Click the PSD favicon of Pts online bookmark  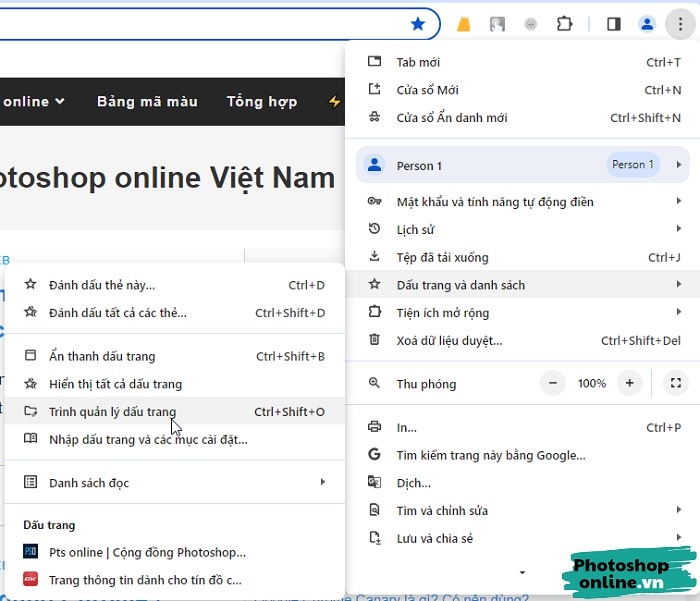[30, 552]
